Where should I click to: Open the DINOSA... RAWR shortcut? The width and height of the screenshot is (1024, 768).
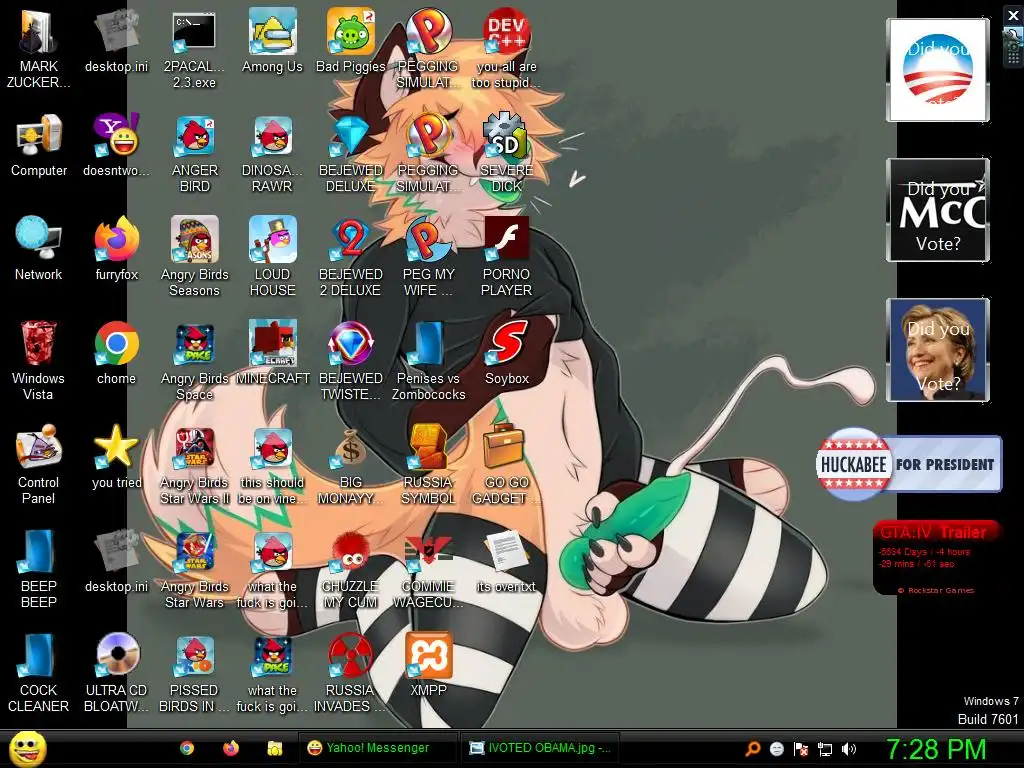click(x=272, y=153)
